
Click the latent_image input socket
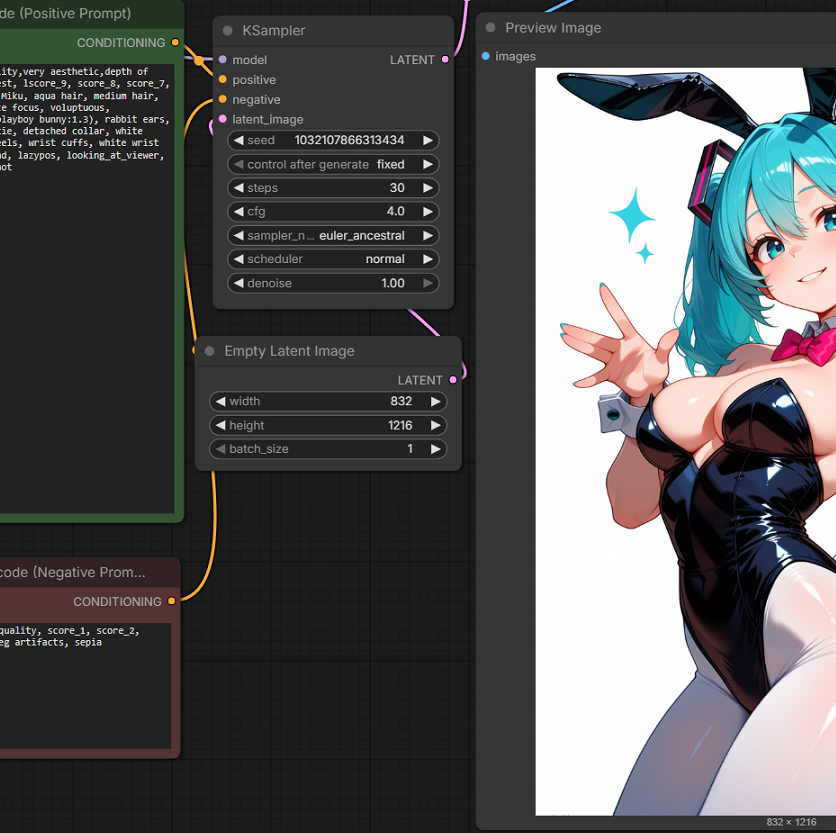pyautogui.click(x=222, y=120)
